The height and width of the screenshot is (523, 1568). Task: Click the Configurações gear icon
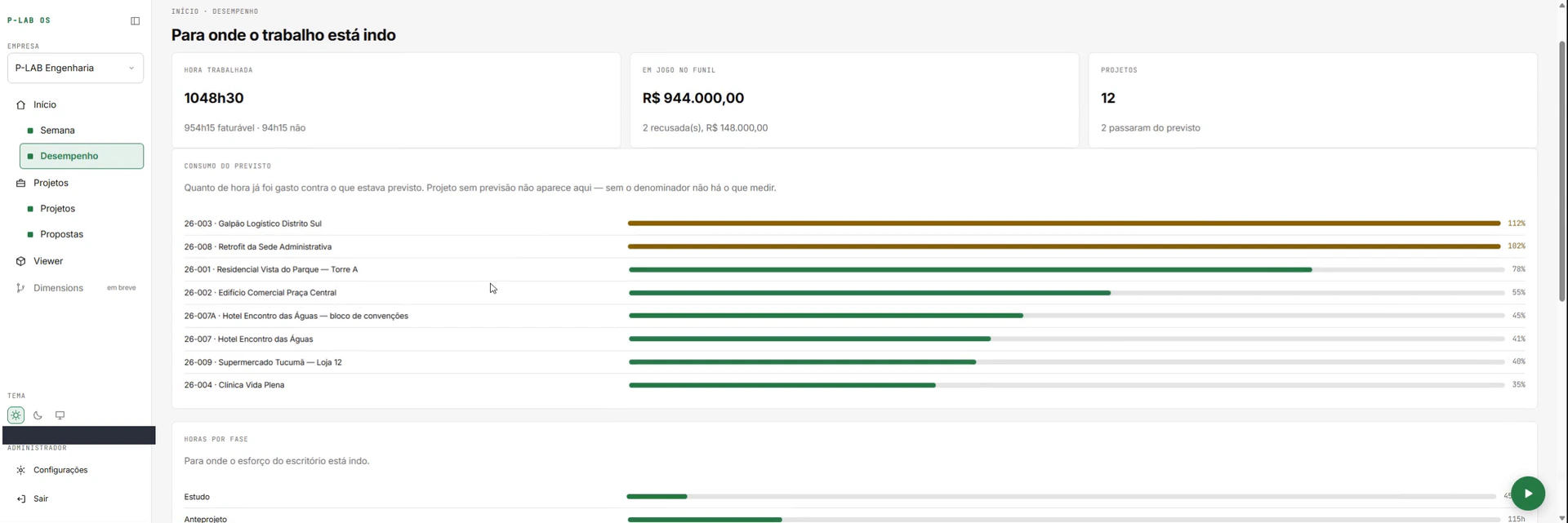point(20,470)
